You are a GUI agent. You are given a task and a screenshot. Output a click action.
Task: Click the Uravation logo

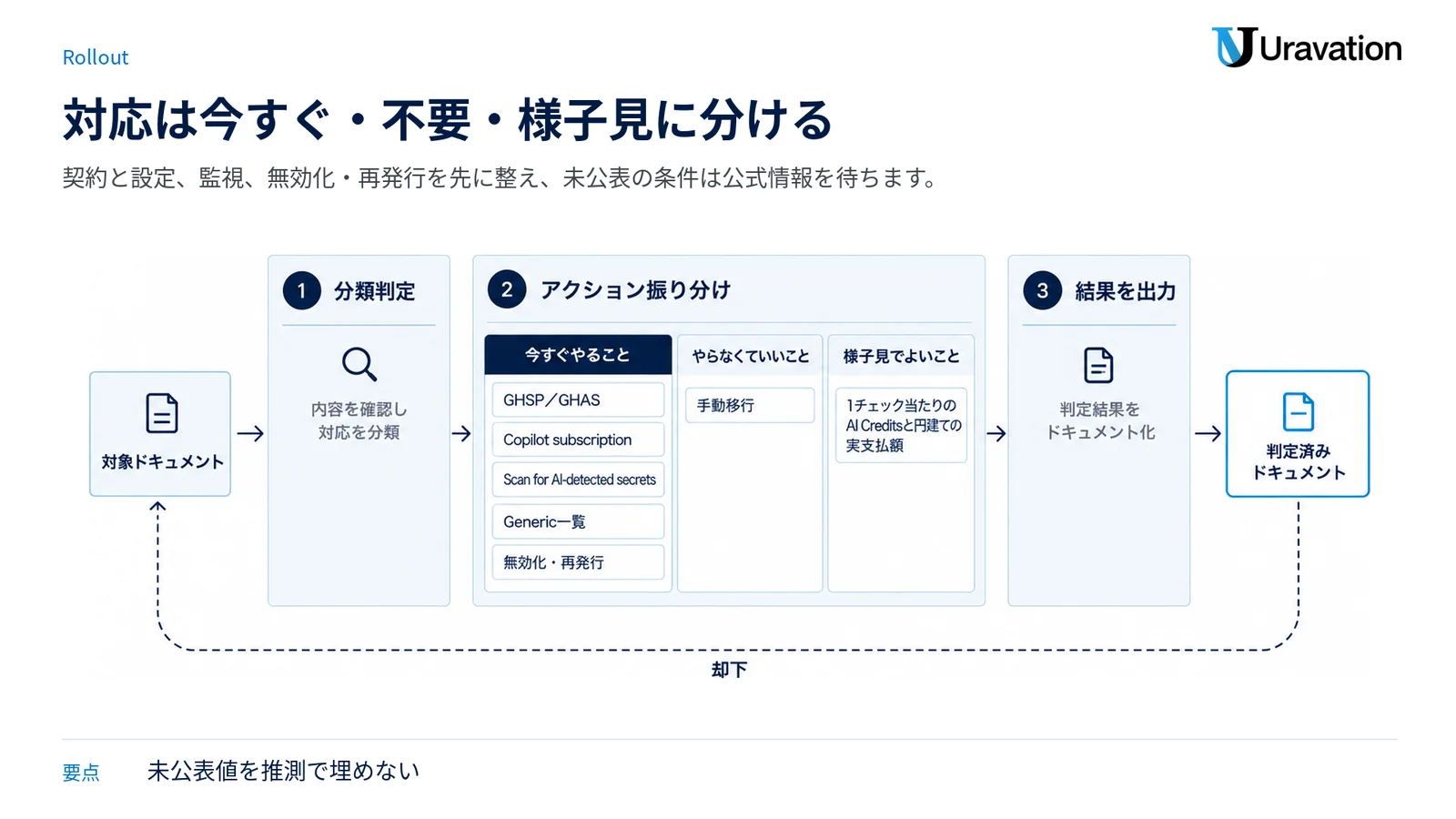(1306, 47)
